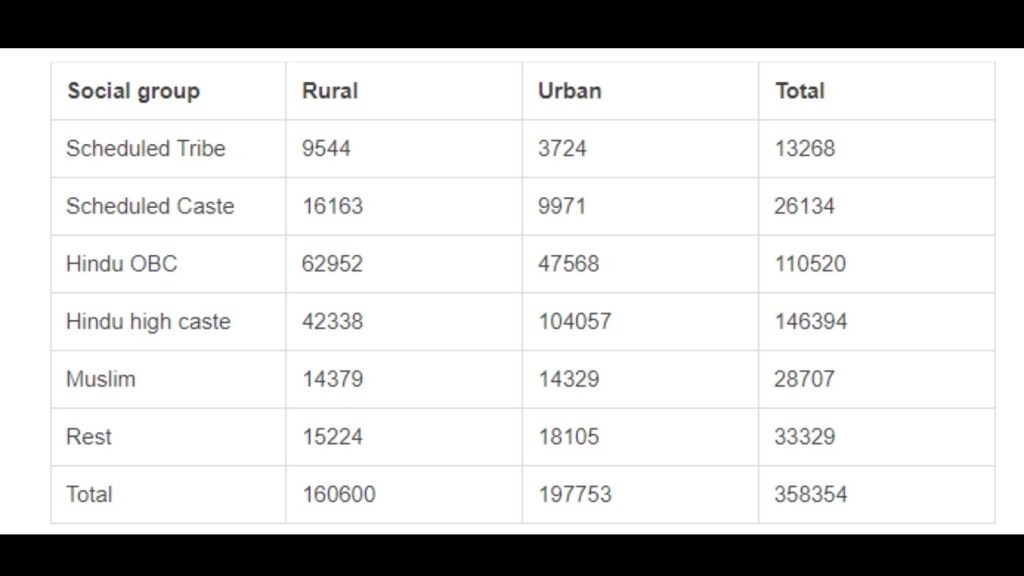
Task: Click the Hindu OBC row label
Action: [x=122, y=265]
